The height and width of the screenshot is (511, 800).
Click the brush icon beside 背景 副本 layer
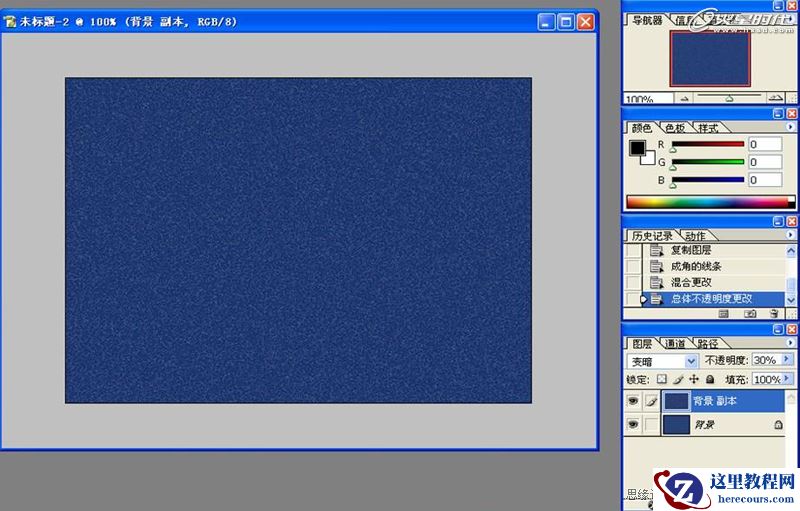(652, 401)
